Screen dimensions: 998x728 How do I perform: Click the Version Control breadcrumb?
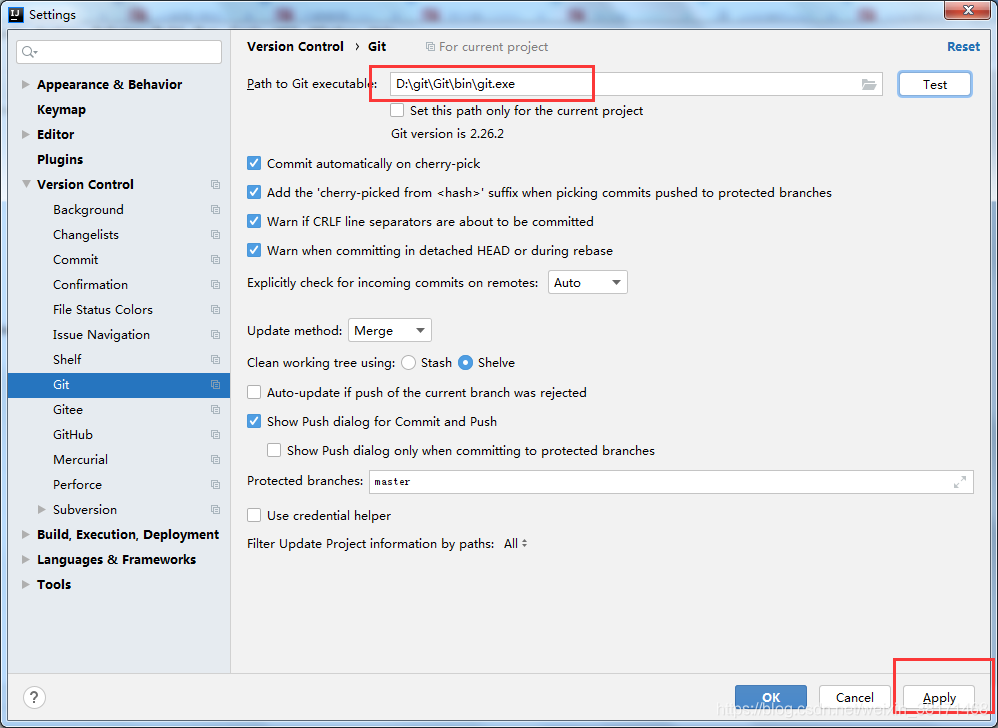click(x=295, y=46)
